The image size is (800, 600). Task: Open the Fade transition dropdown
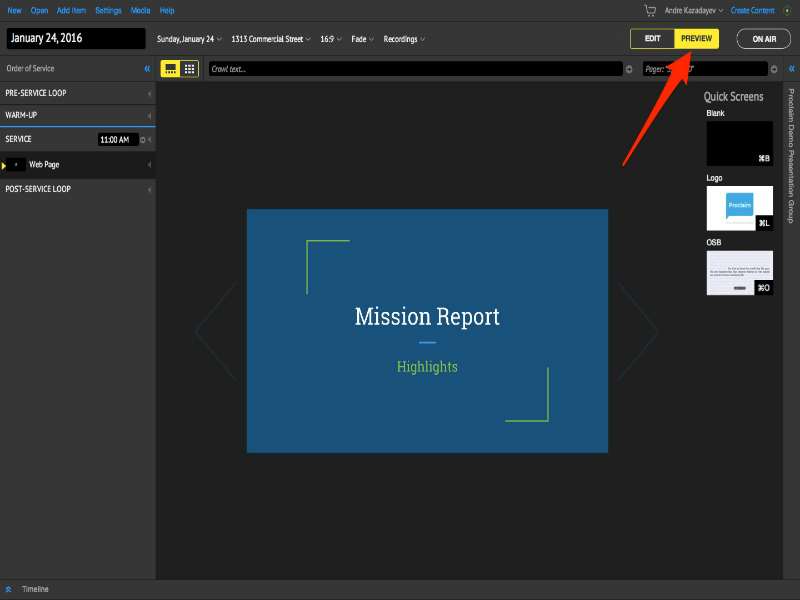tap(363, 39)
